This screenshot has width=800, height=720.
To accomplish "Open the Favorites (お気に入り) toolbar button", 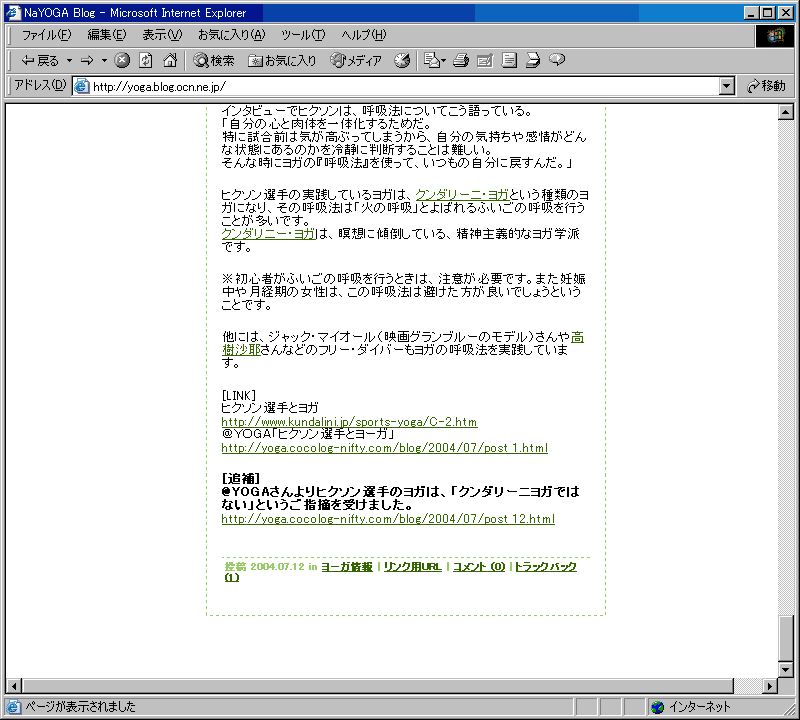I will [x=282, y=61].
